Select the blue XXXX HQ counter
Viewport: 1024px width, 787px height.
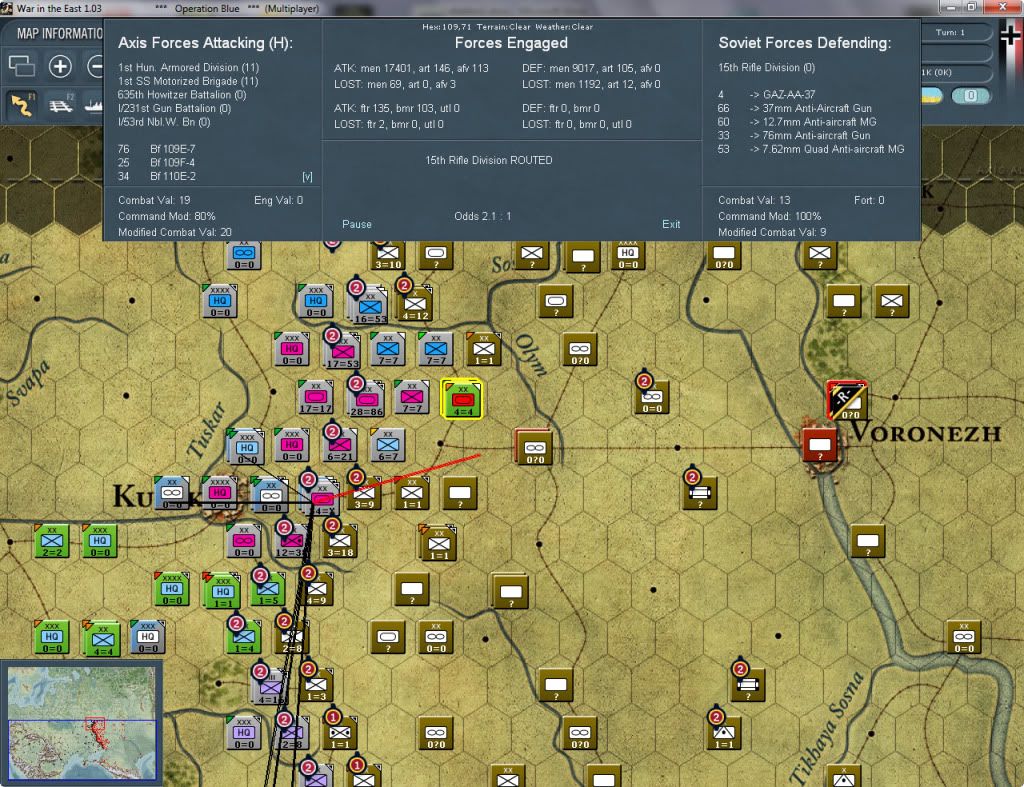[x=219, y=301]
